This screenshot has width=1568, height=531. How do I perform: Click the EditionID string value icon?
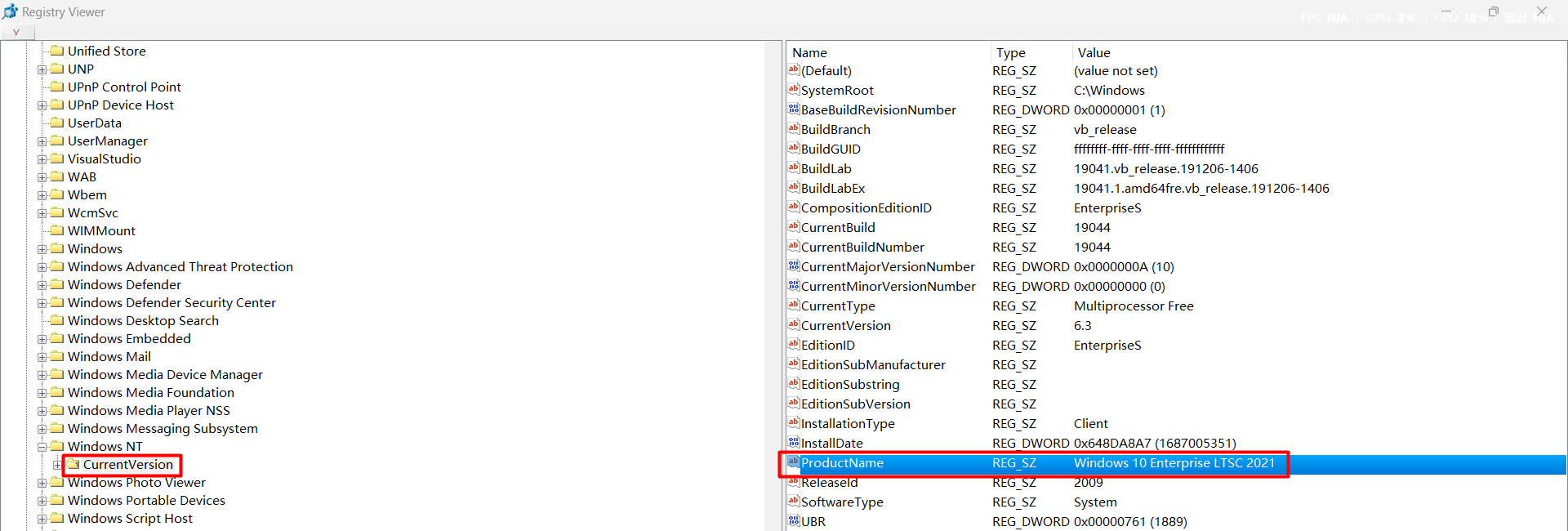pos(794,345)
